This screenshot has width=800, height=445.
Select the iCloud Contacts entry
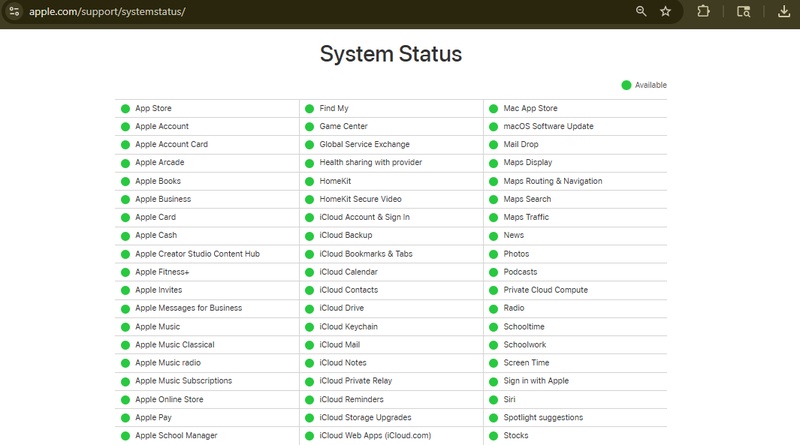(x=348, y=290)
